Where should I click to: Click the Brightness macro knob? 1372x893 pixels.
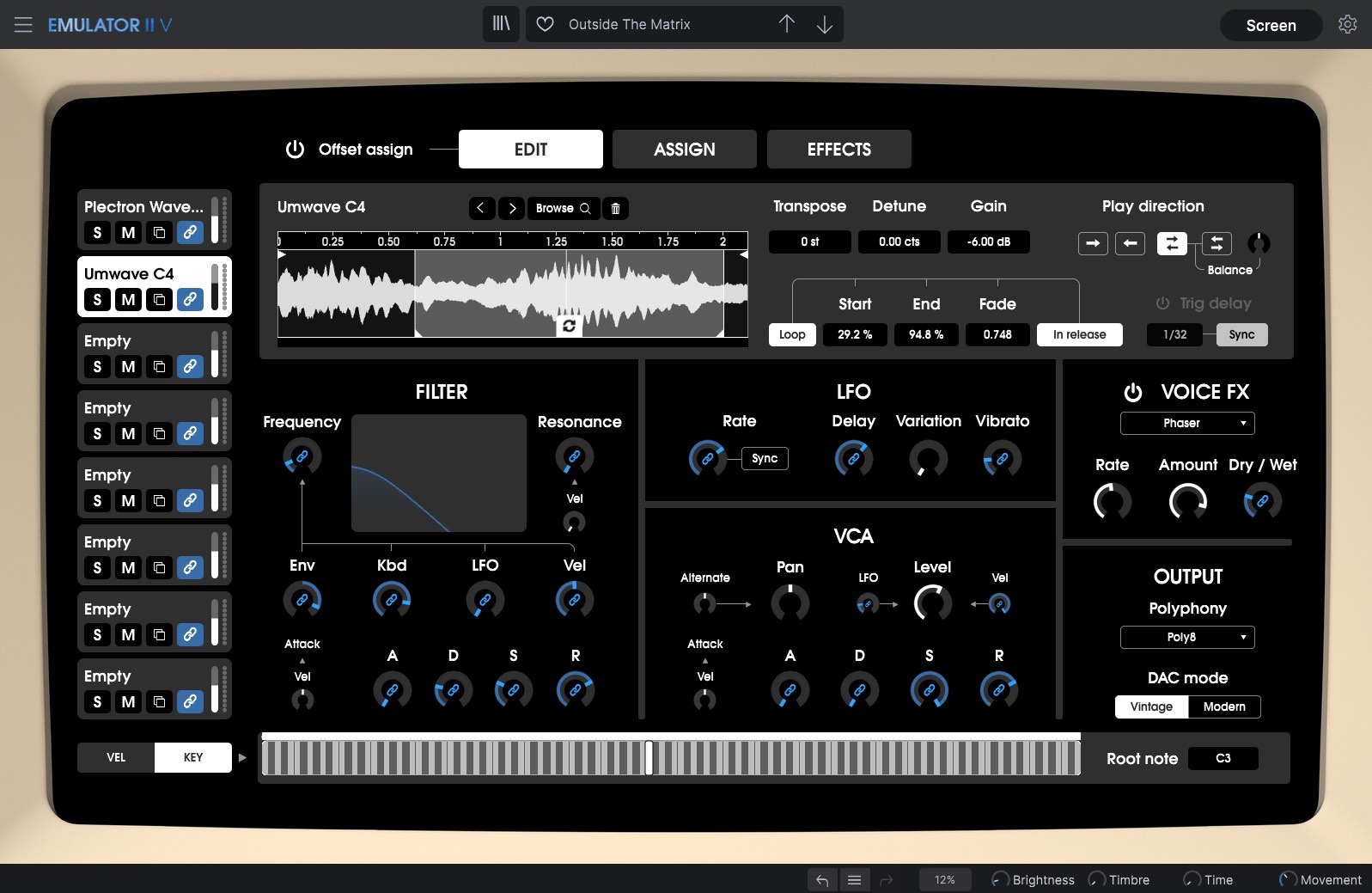[x=1000, y=879]
